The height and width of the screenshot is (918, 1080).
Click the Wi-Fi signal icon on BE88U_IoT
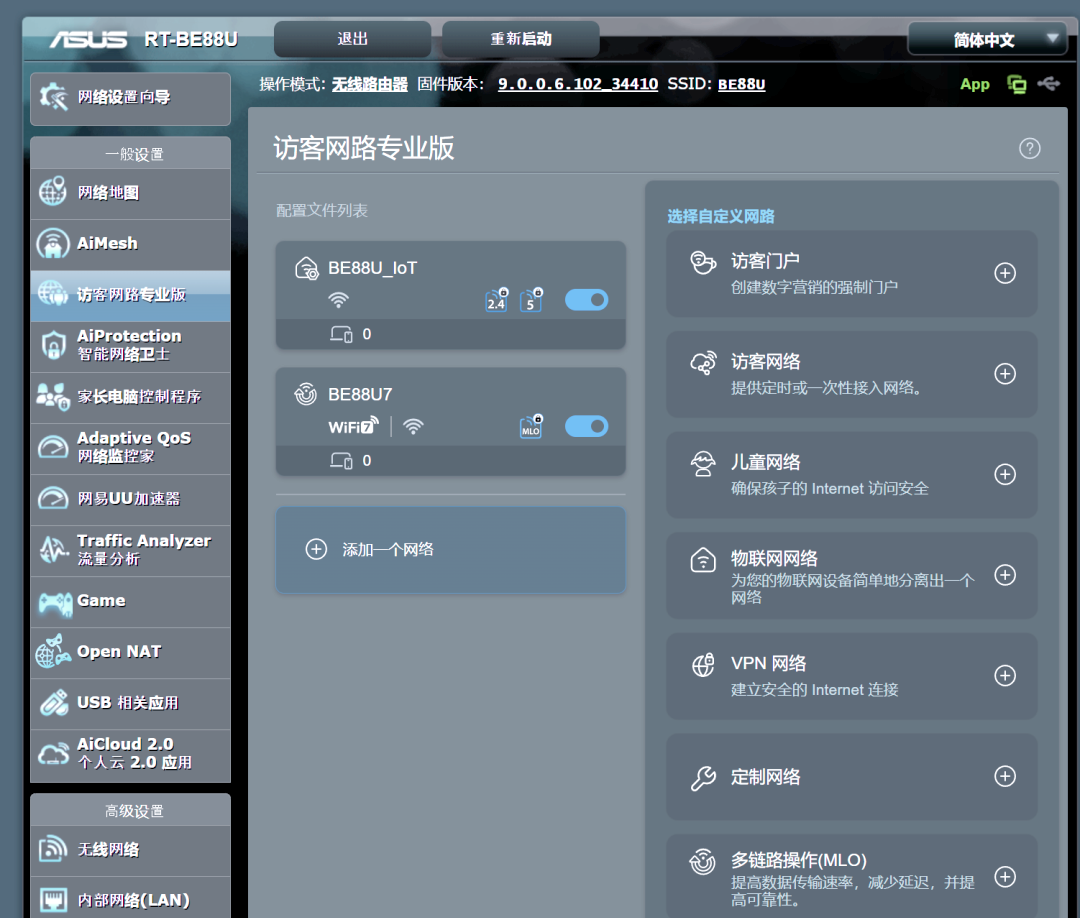[x=338, y=300]
